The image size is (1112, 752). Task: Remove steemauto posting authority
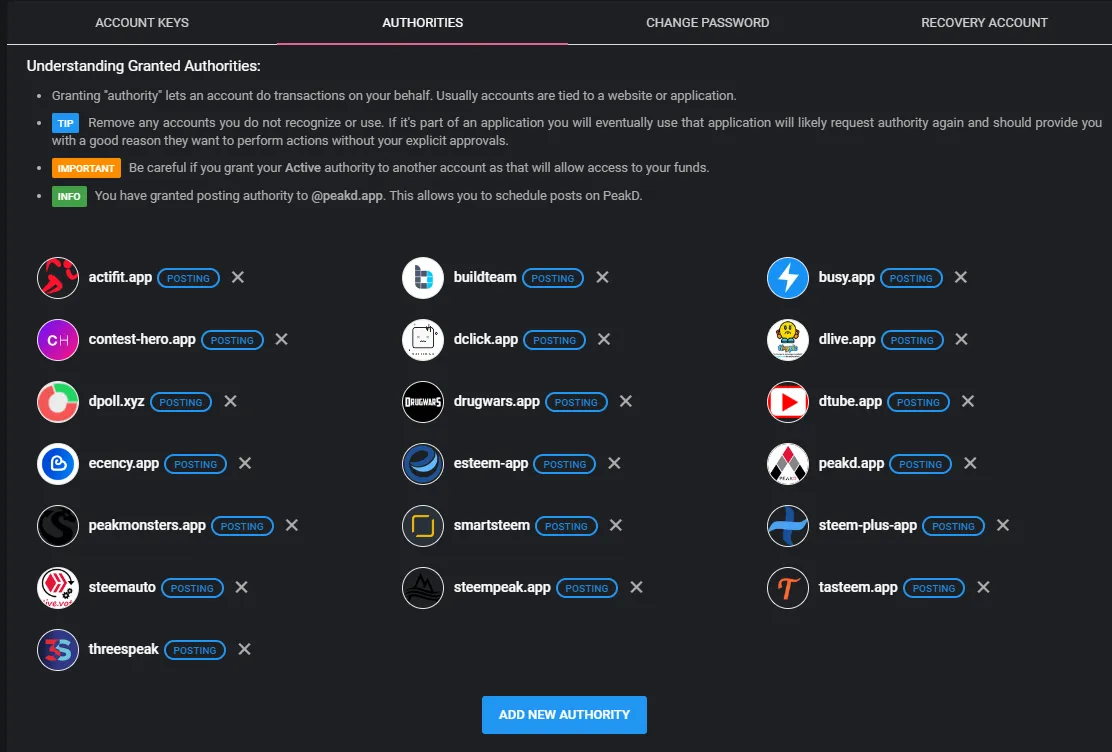pyautogui.click(x=241, y=587)
